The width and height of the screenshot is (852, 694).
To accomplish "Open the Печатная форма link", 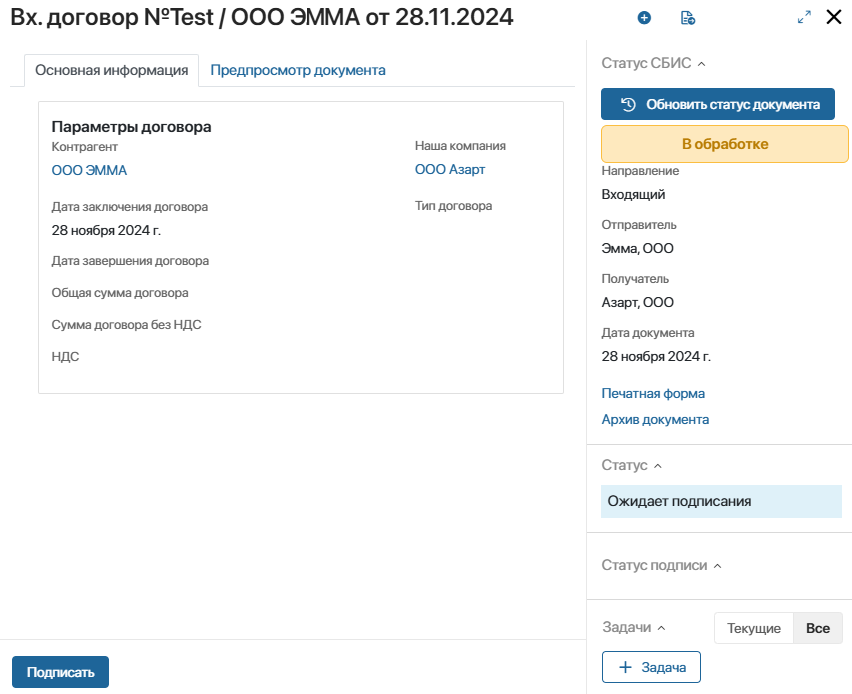I will (x=653, y=393).
